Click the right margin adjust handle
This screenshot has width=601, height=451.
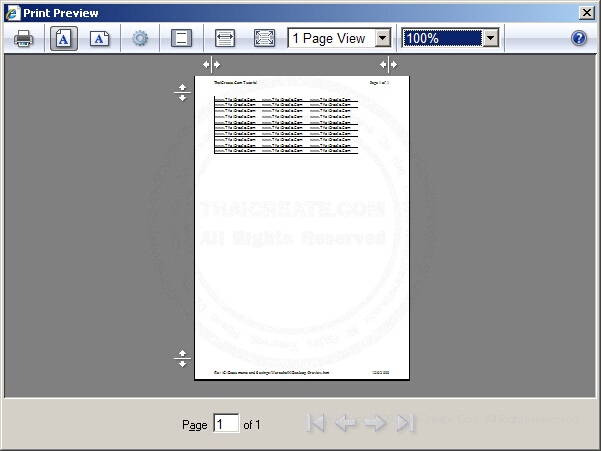pos(388,65)
